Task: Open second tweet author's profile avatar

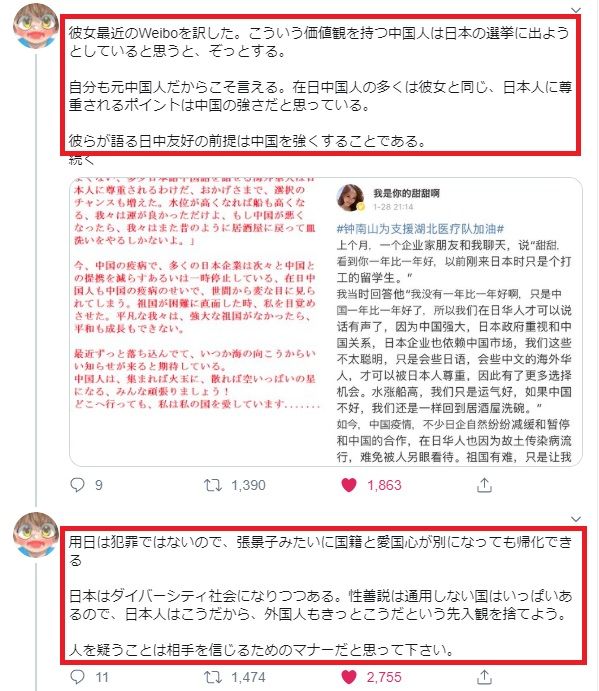Action: point(36,534)
